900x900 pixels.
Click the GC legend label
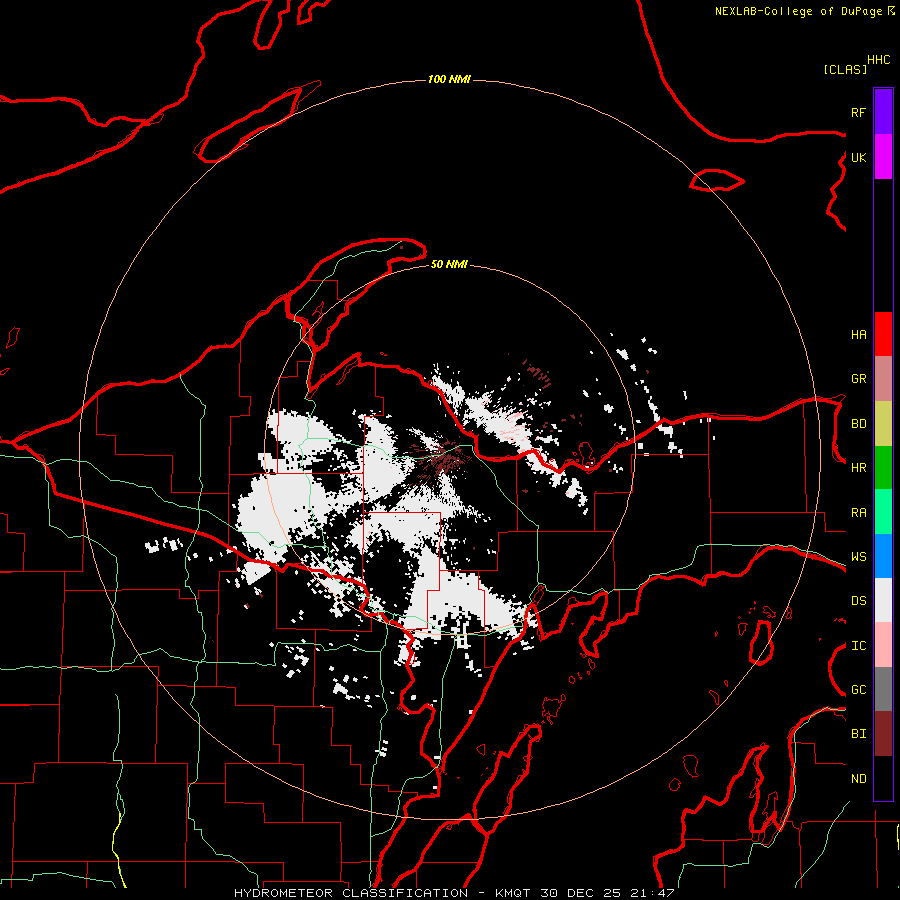[859, 690]
